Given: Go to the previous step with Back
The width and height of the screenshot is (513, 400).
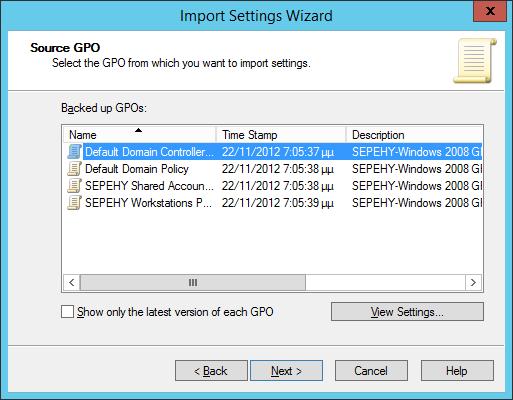Looking at the screenshot, I should (211, 370).
